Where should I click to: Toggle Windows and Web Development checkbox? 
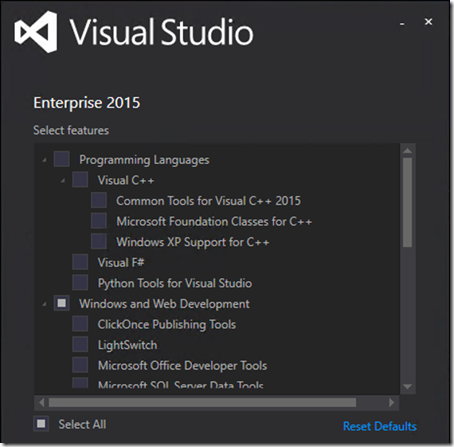coord(62,303)
